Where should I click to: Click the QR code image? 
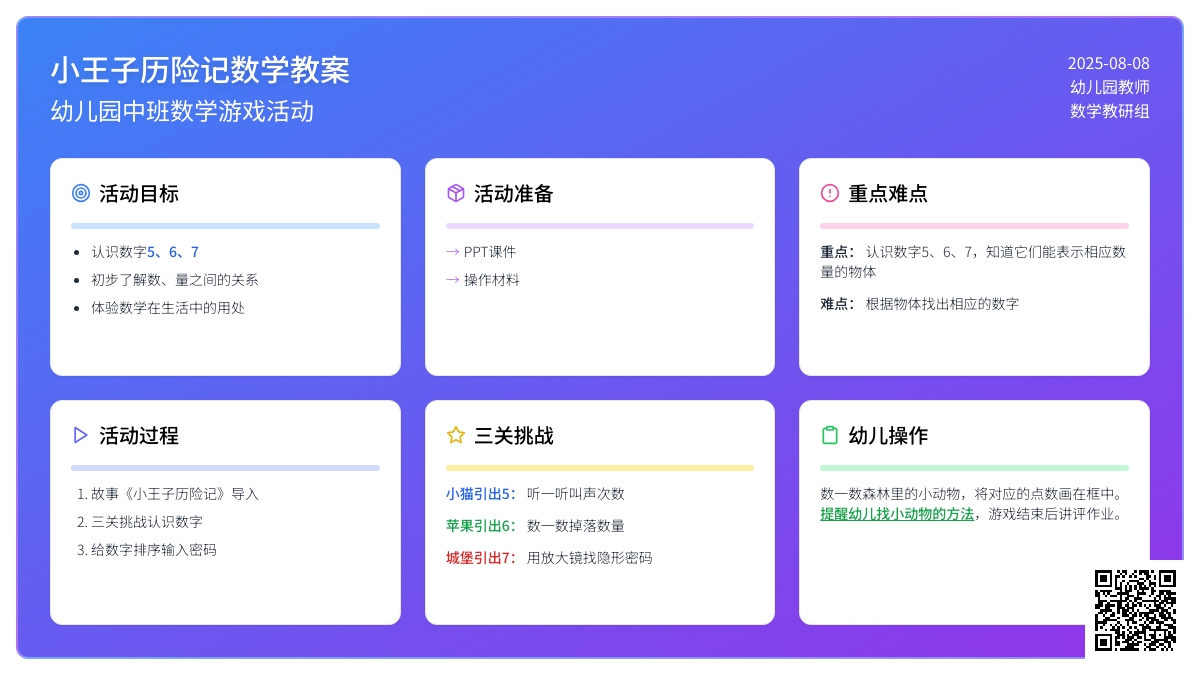click(x=1135, y=610)
